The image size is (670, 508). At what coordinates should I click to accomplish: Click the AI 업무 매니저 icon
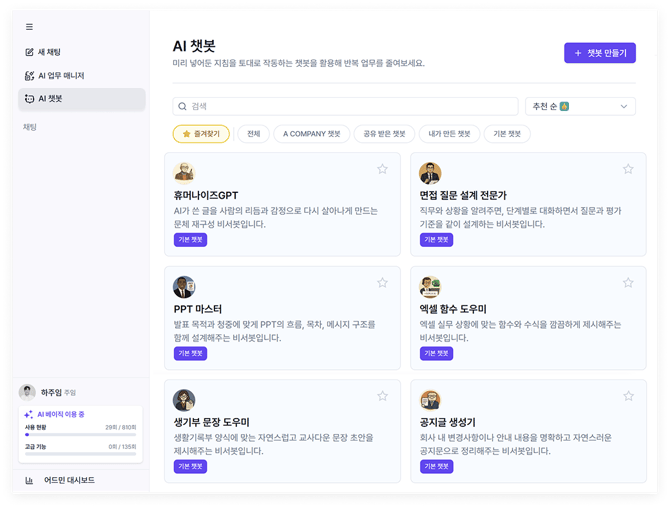point(29,76)
